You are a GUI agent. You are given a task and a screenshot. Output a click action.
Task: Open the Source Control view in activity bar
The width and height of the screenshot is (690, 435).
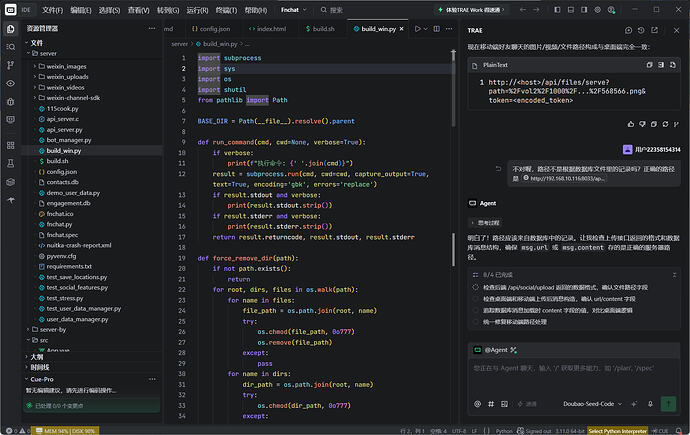tap(11, 65)
